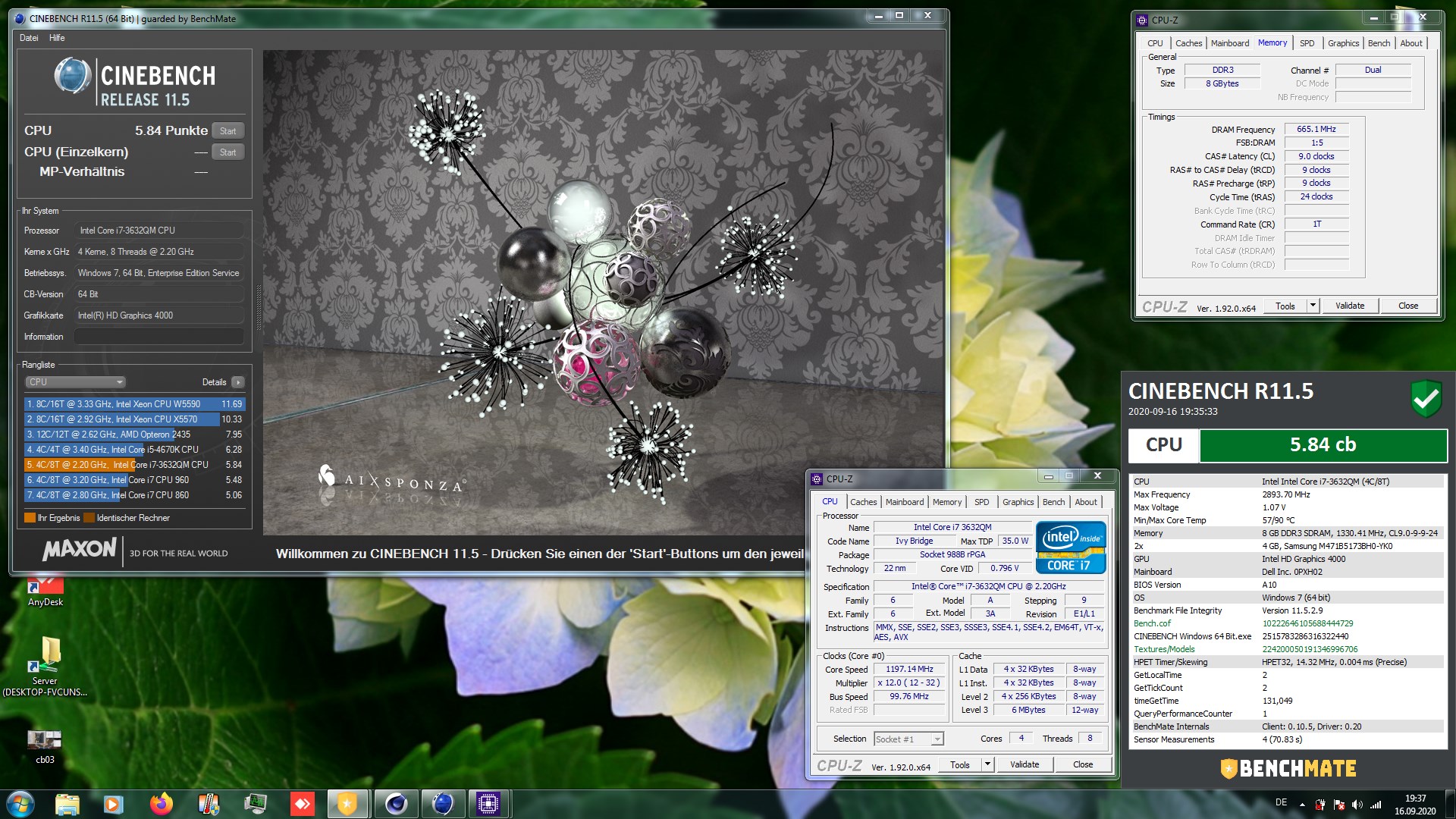Open Memory tab in lower CPU-Z window
Image resolution: width=1456 pixels, height=819 pixels.
pyautogui.click(x=946, y=502)
